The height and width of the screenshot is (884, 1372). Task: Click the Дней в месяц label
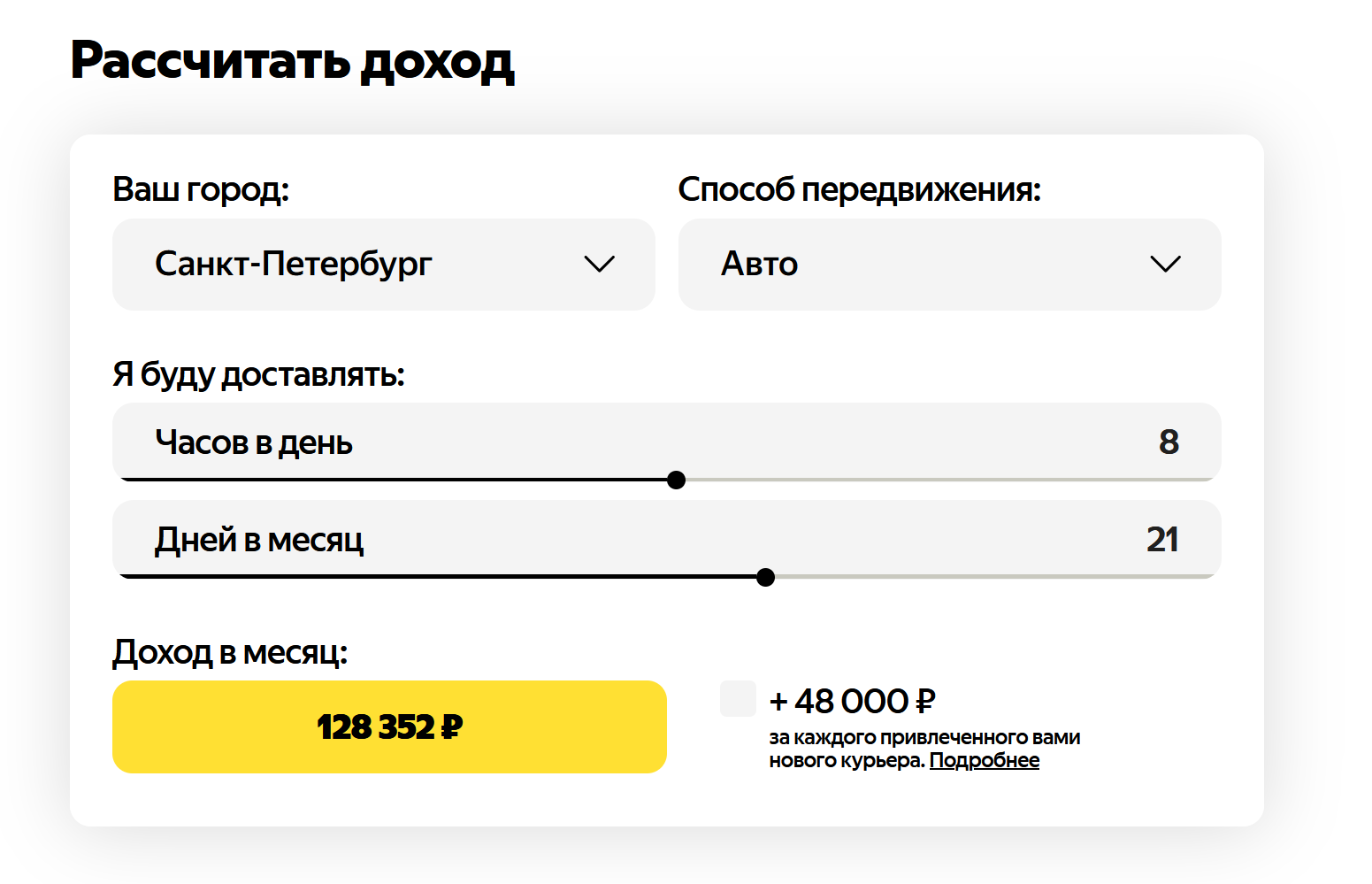coord(259,540)
